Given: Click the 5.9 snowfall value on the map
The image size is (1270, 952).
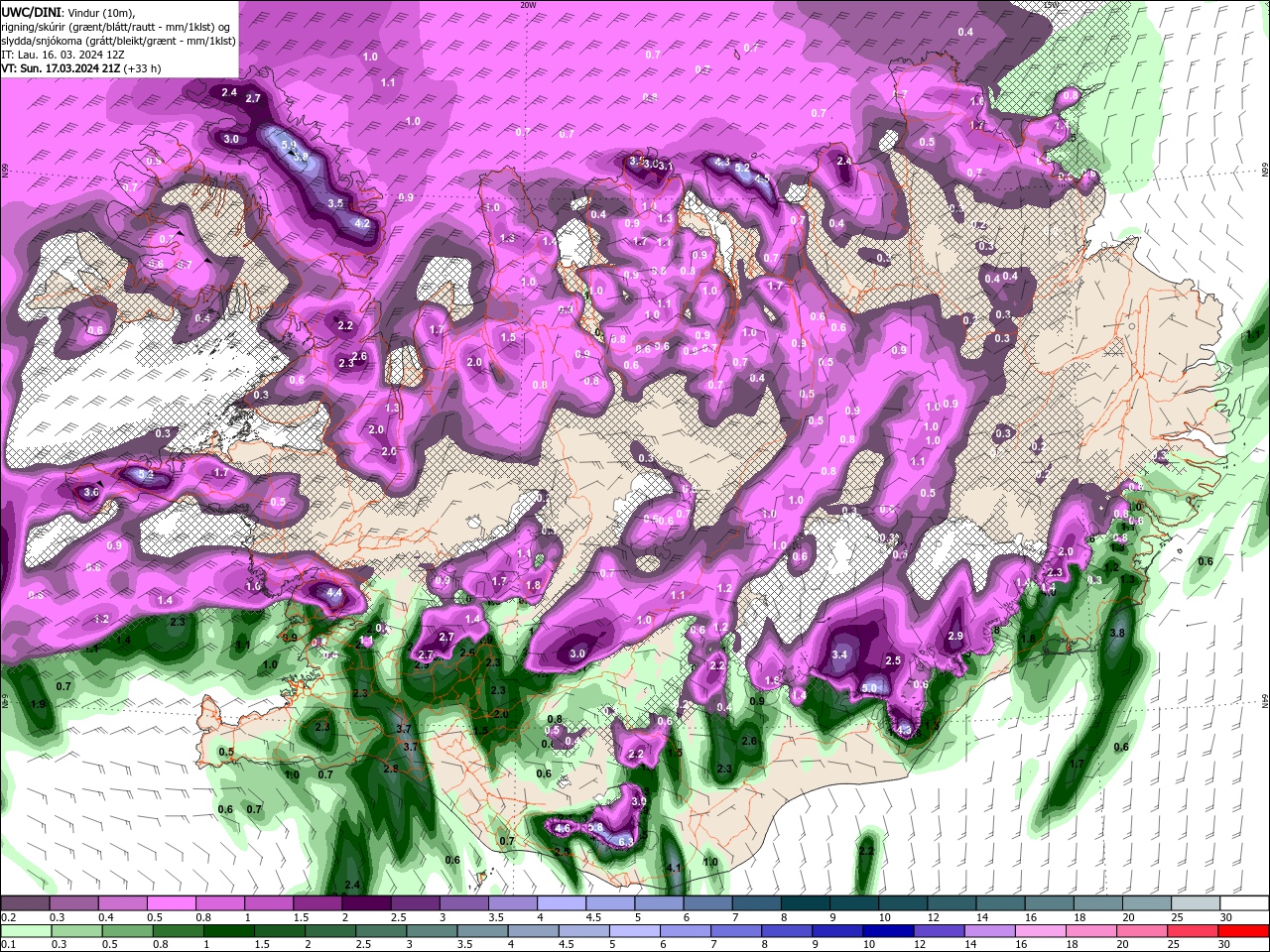Looking at the screenshot, I should pyautogui.click(x=289, y=145).
